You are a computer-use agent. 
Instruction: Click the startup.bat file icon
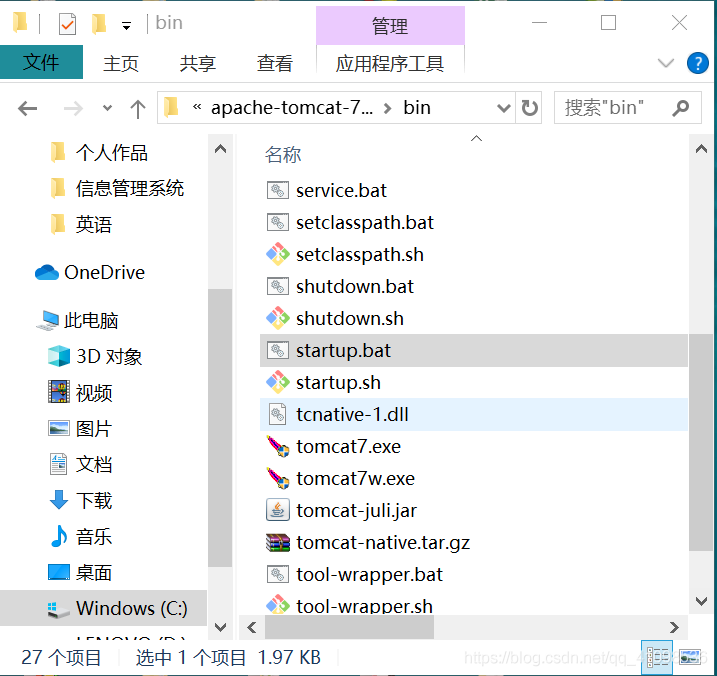tap(278, 350)
